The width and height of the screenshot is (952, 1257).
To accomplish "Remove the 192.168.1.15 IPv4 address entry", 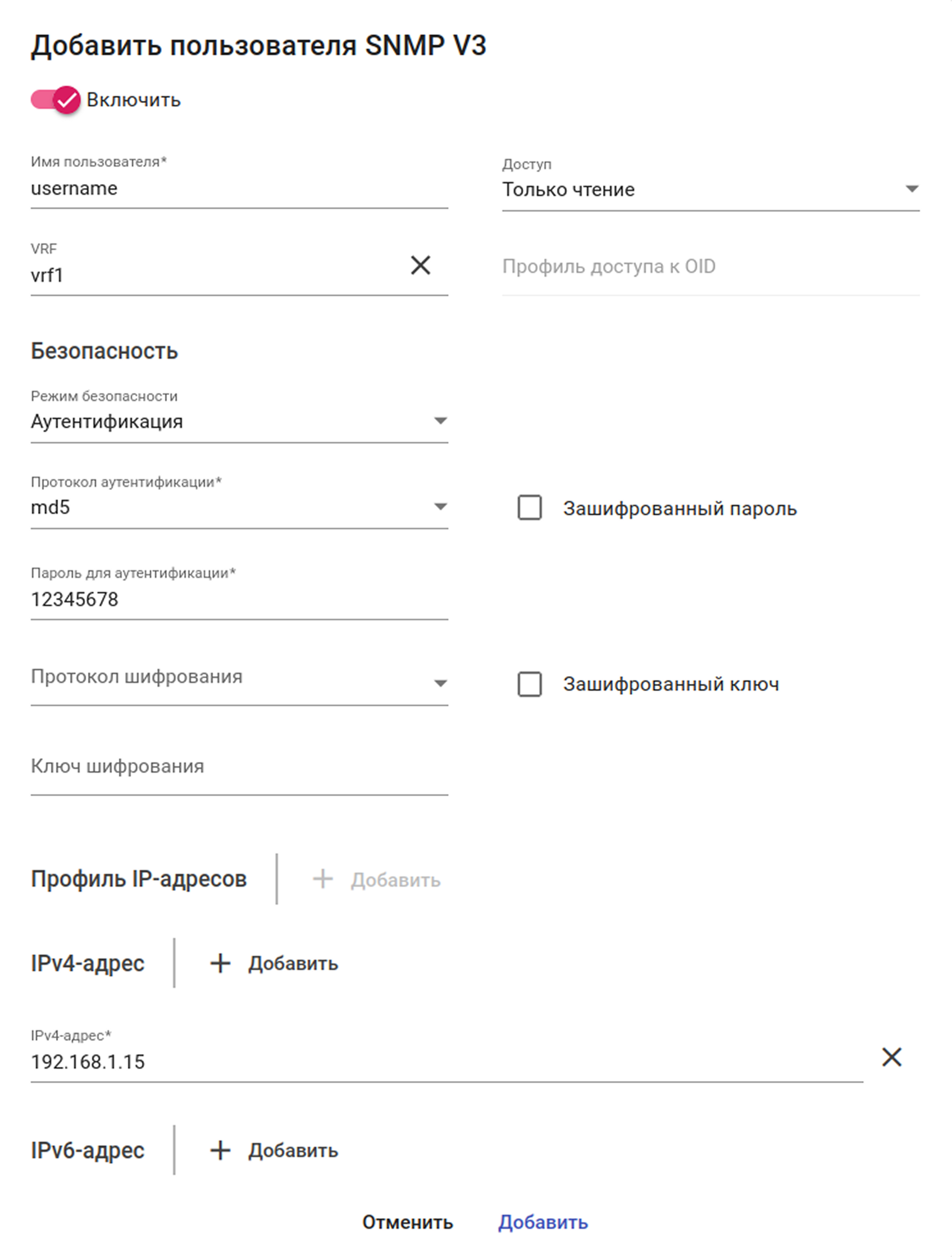I will tap(891, 1057).
